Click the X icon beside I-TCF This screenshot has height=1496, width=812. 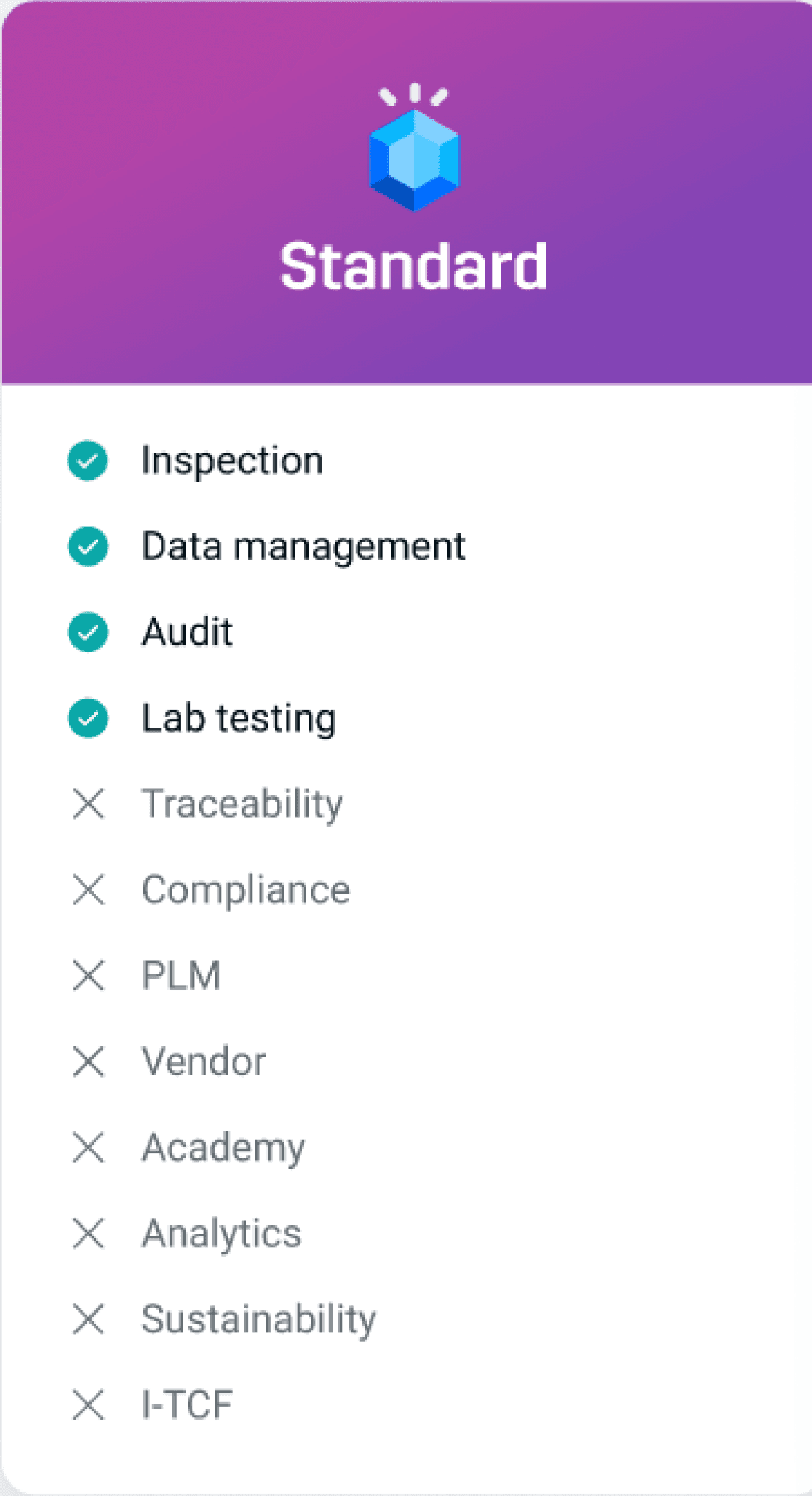(89, 1405)
